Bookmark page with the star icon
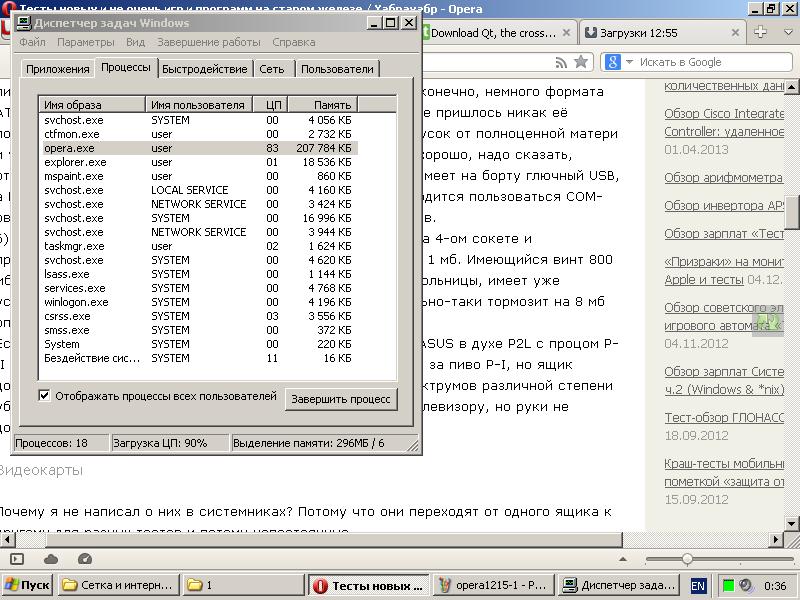This screenshot has width=800, height=600. point(581,62)
